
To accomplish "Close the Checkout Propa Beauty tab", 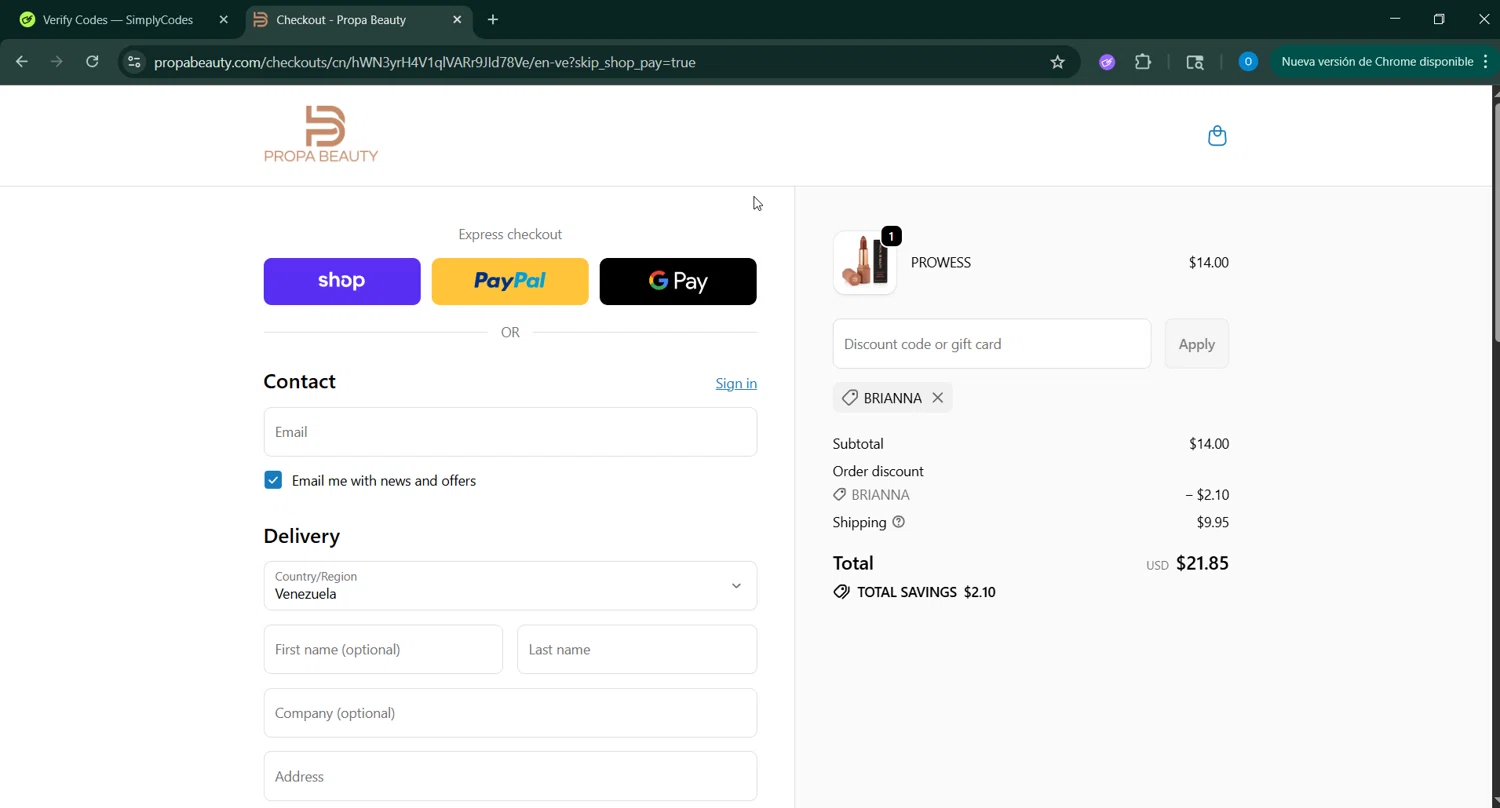I will (x=457, y=19).
